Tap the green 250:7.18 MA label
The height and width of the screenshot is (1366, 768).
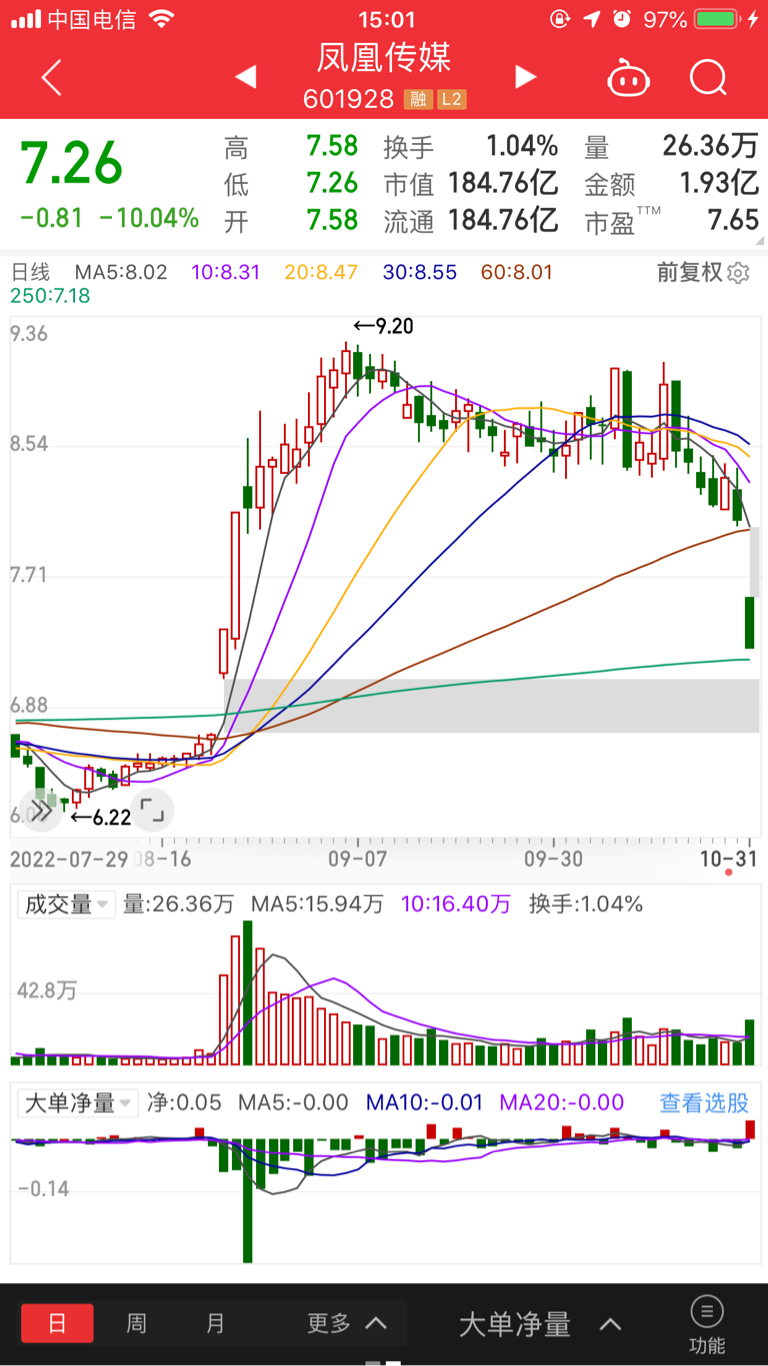[50, 295]
